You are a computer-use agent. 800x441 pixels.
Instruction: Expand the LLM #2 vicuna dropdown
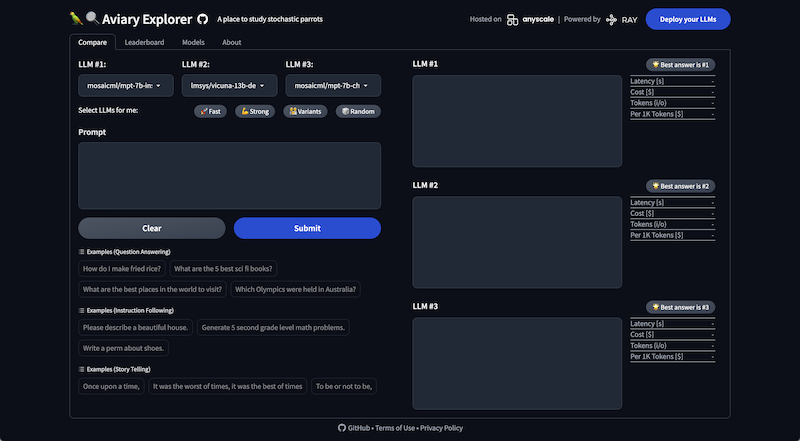230,86
